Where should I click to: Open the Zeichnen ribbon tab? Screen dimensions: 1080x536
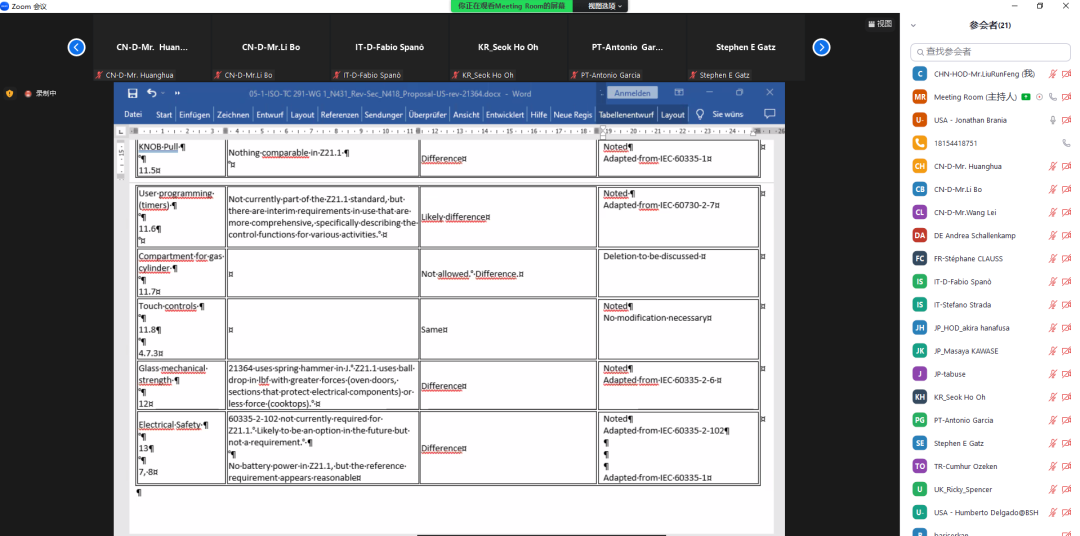tap(233, 115)
